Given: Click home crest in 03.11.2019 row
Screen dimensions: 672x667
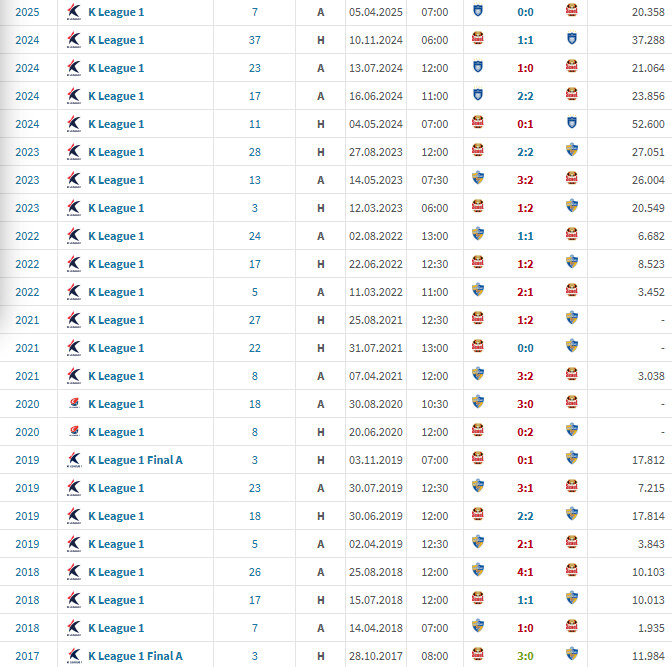Looking at the screenshot, I should pos(478,458).
